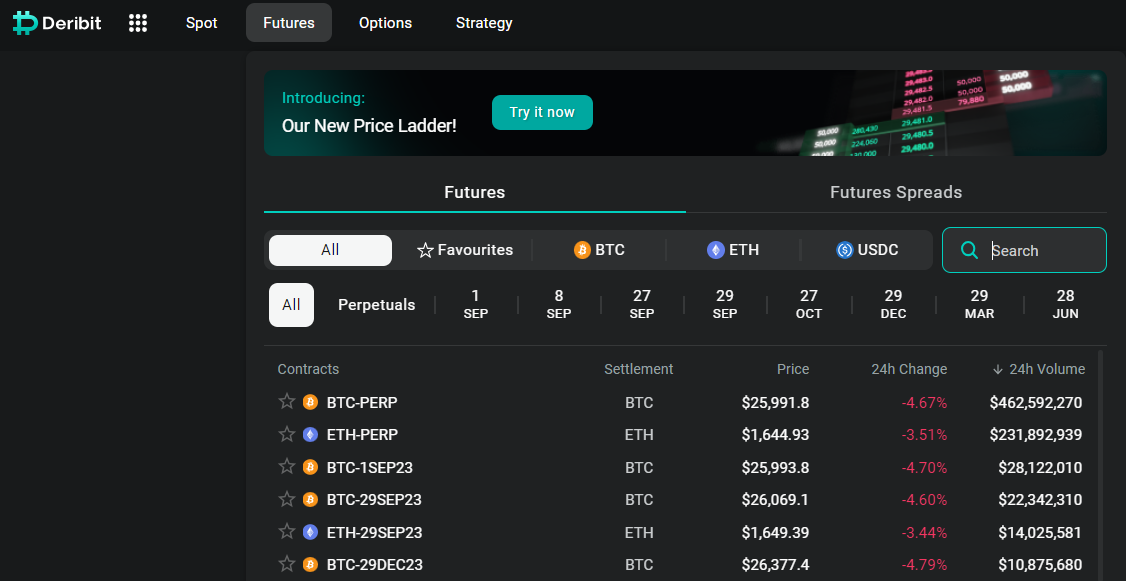Open the BTC-29SEP23 contract name
Screen dimensions: 1126x581
374,500
